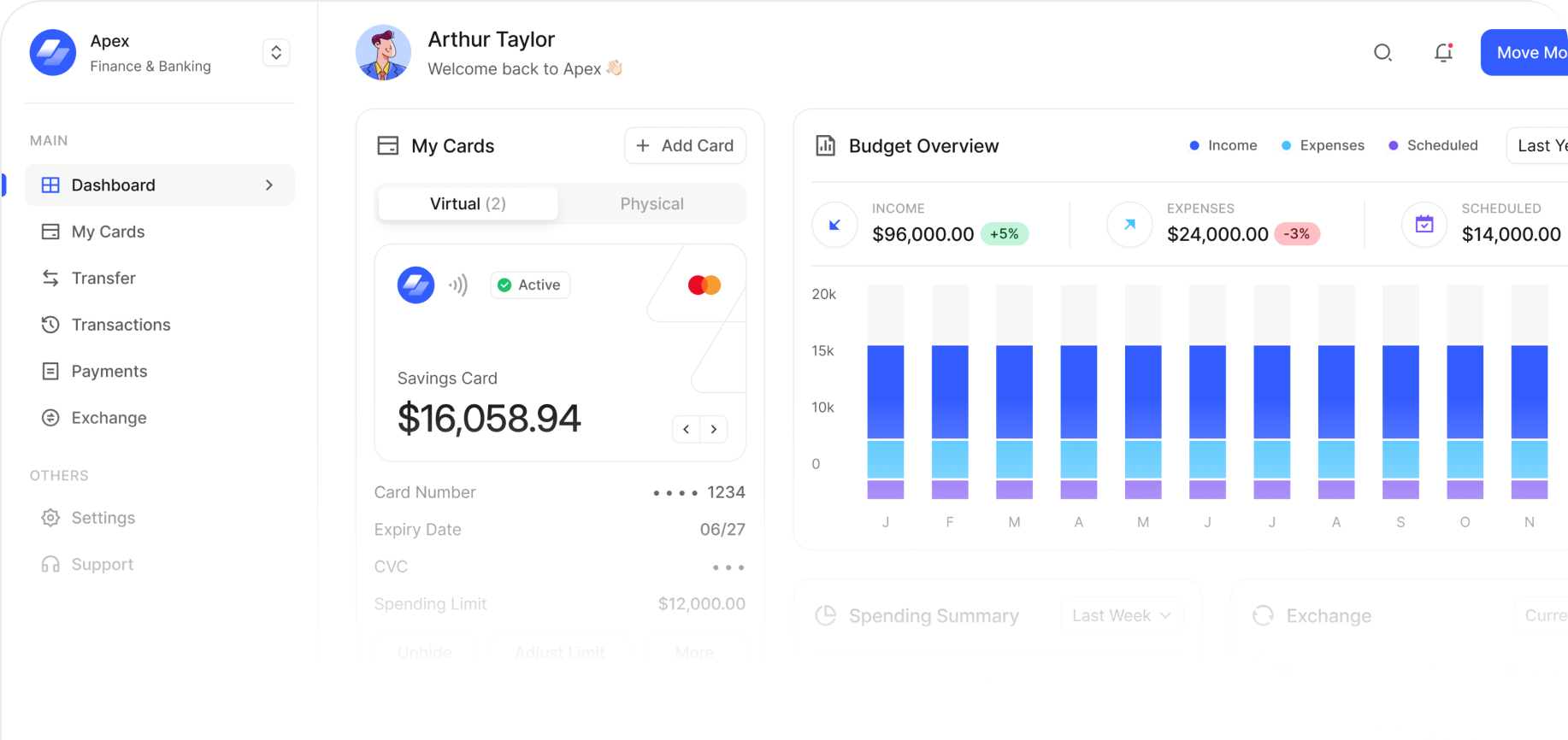Image resolution: width=1568 pixels, height=740 pixels.
Task: Click the Expenses arrow icon
Action: [1129, 225]
